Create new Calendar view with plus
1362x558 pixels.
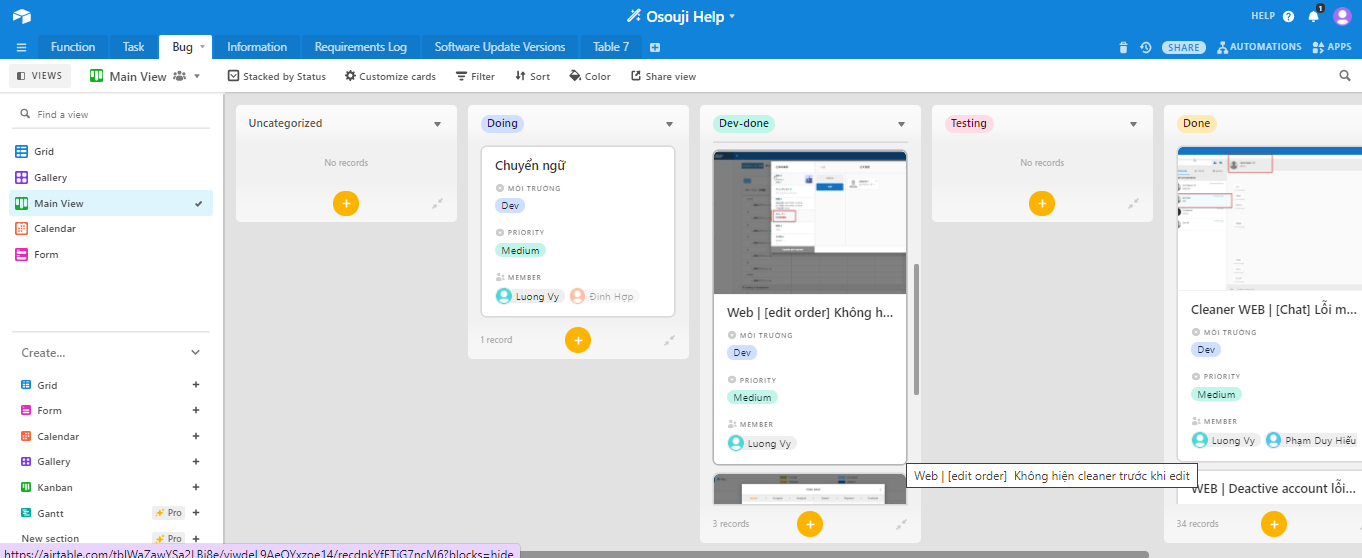click(x=196, y=436)
